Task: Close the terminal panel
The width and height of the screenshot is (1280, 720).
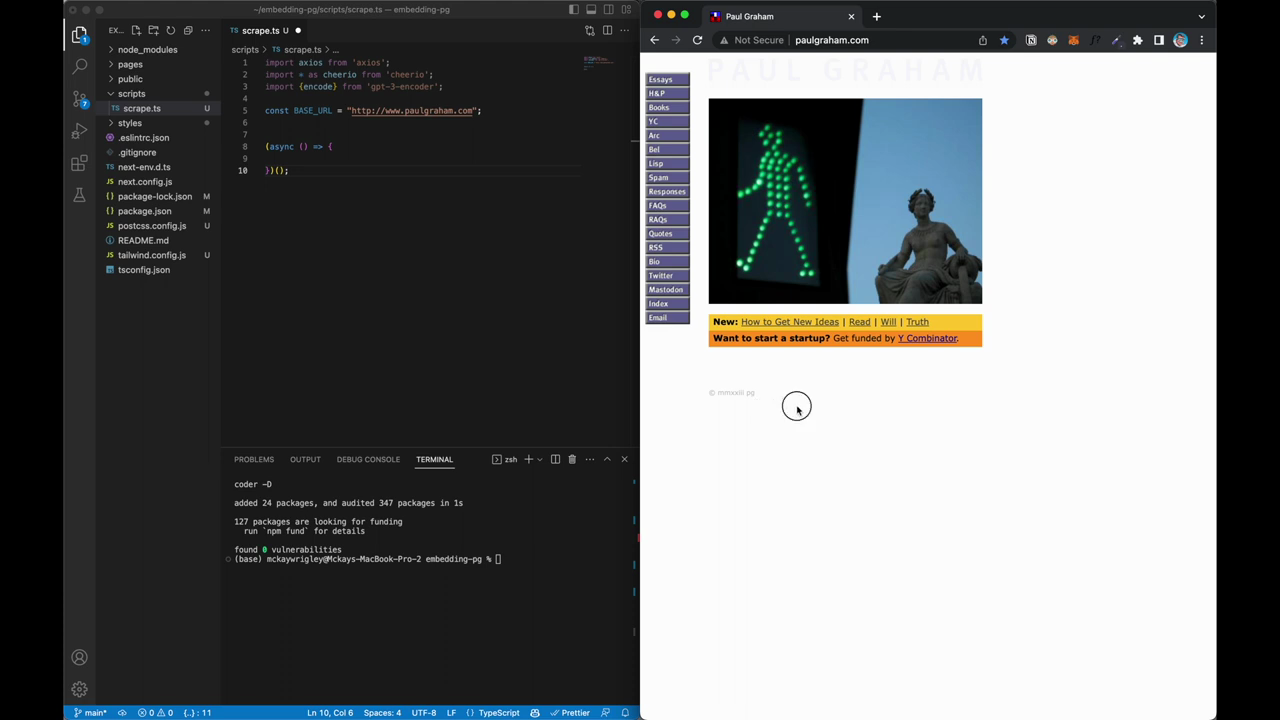Action: (x=624, y=459)
